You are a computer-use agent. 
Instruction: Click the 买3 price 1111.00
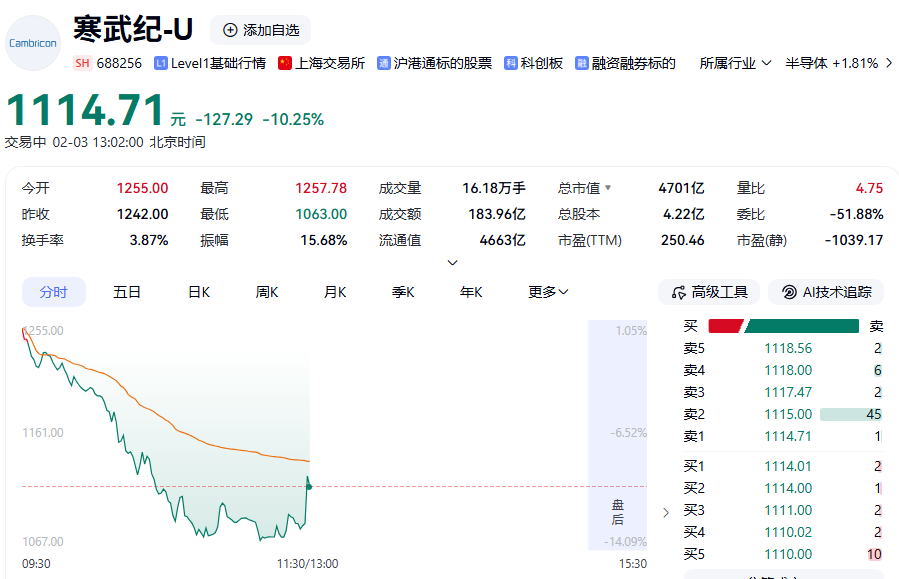pyautogui.click(x=788, y=510)
